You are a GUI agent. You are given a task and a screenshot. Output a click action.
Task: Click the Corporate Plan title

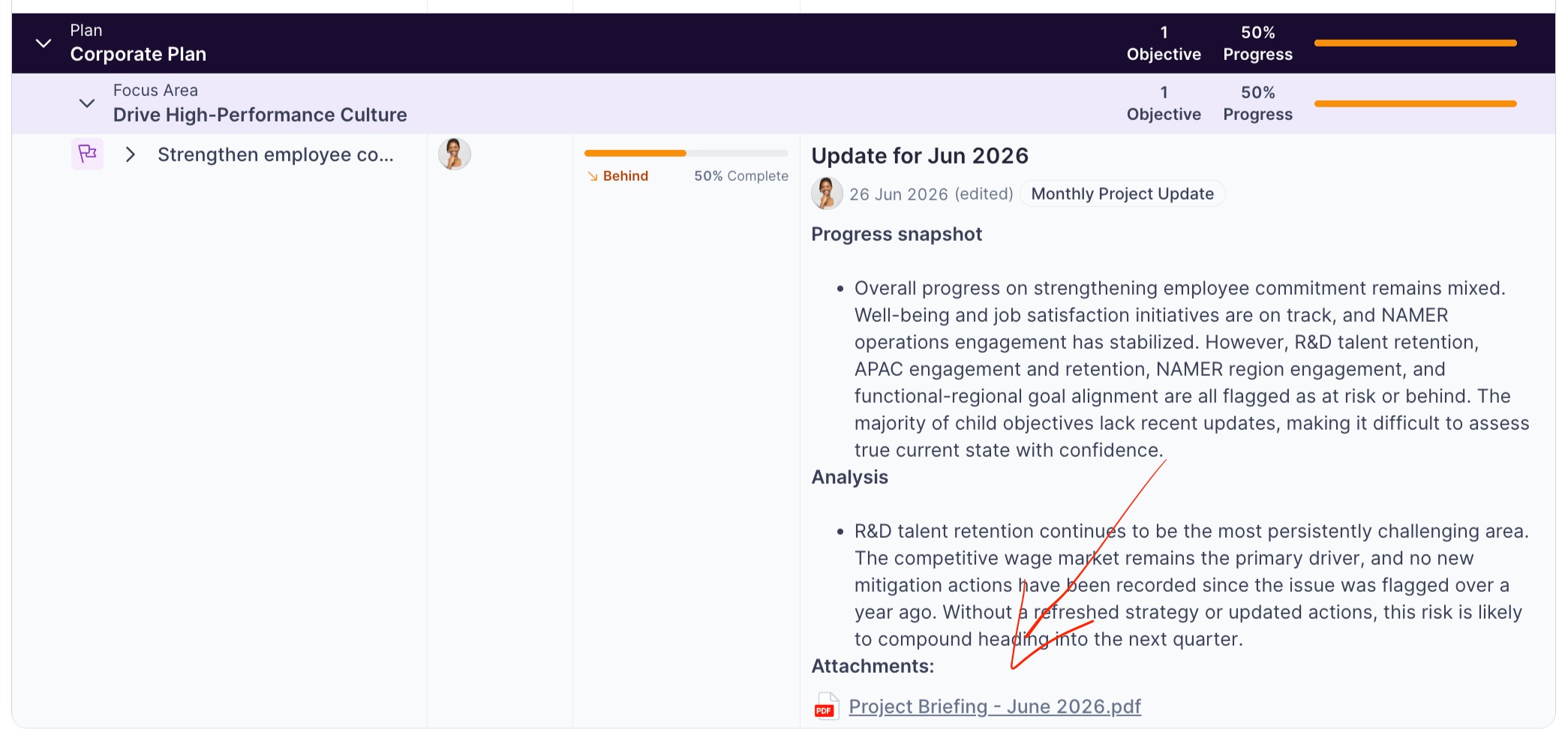click(138, 54)
